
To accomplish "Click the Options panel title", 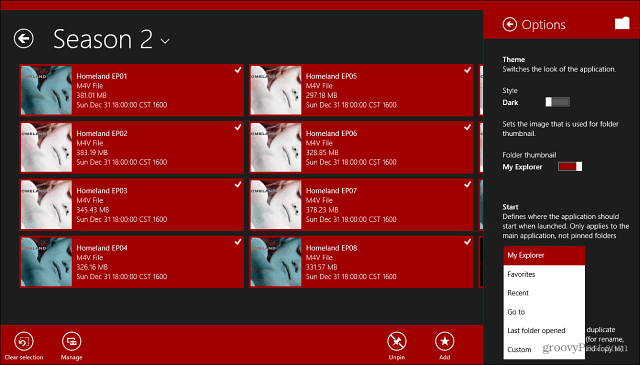I will click(x=543, y=25).
